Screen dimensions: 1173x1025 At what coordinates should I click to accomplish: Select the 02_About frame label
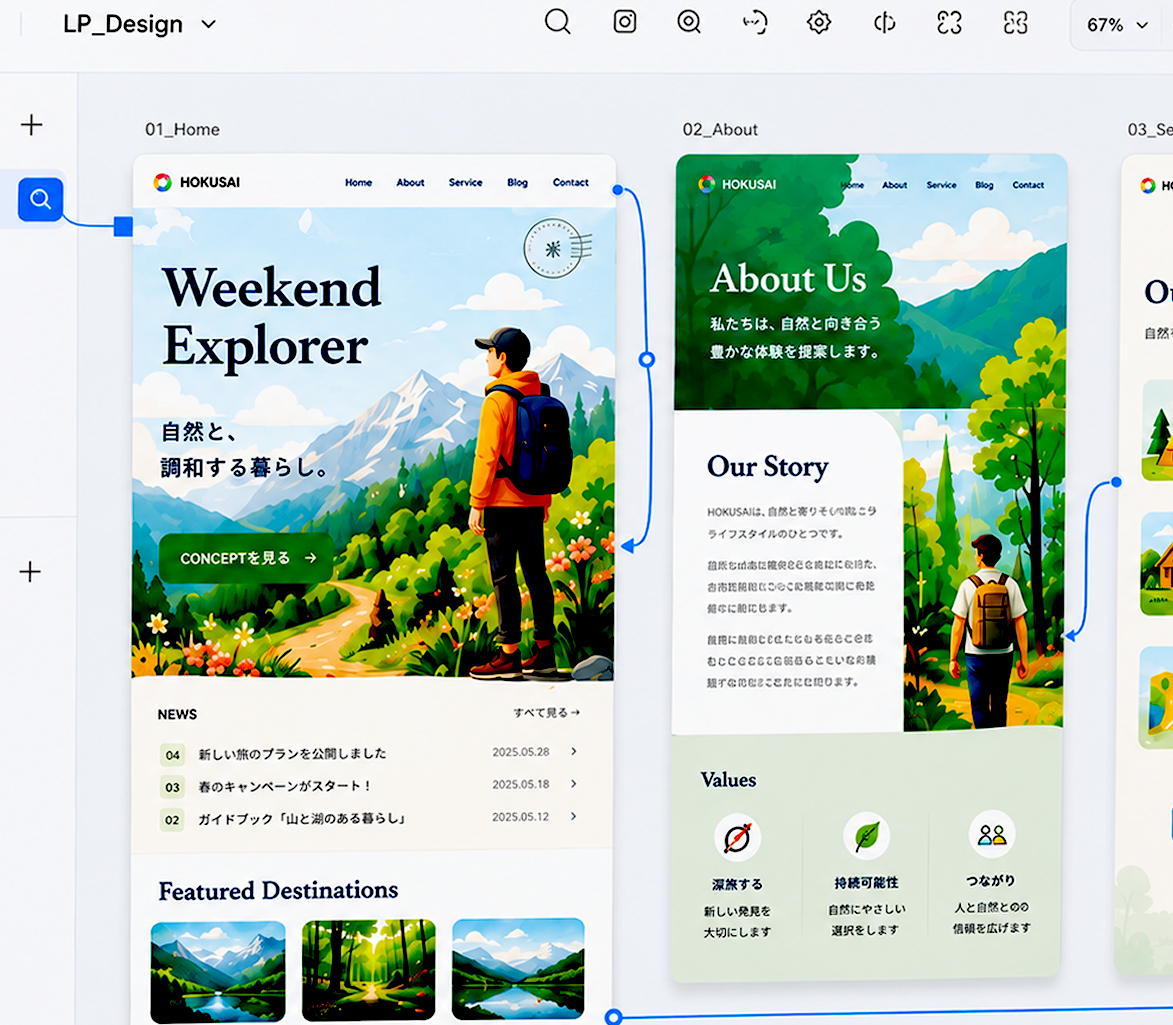pos(720,129)
